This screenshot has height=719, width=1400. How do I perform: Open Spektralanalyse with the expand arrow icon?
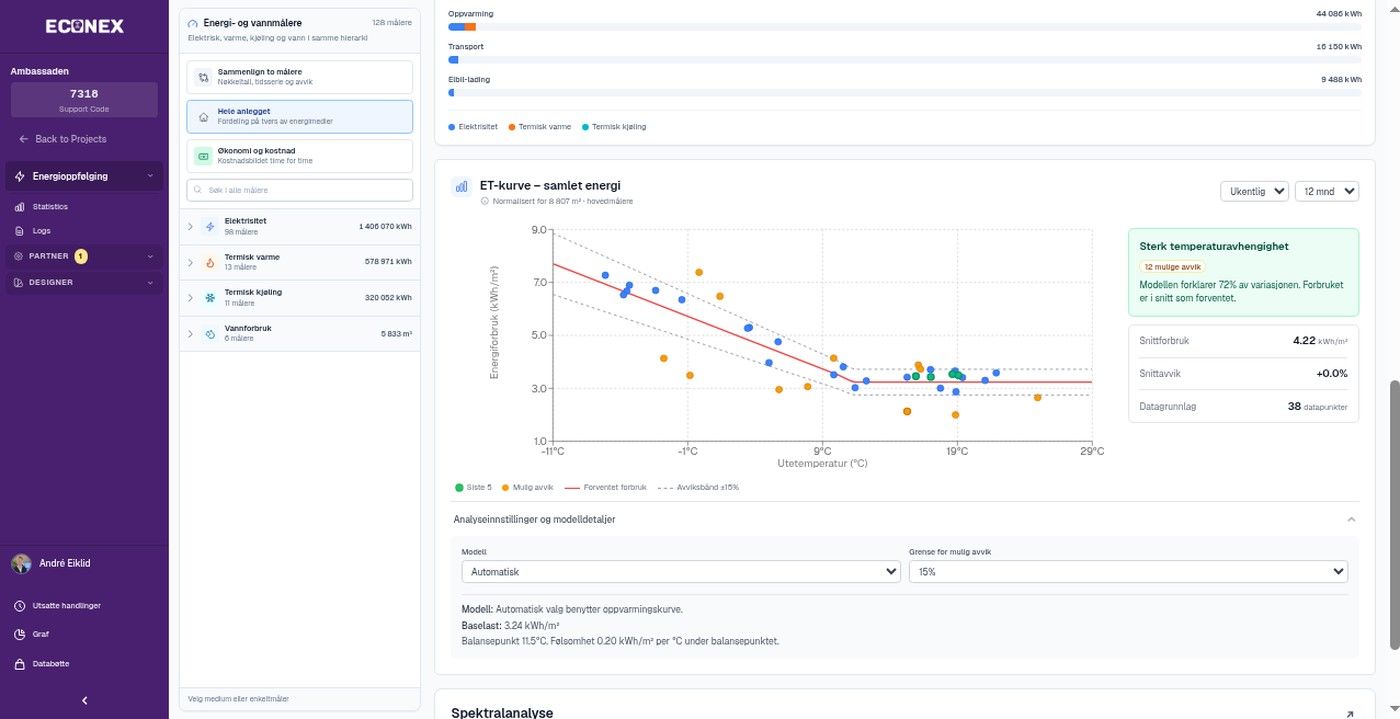coord(1350,714)
